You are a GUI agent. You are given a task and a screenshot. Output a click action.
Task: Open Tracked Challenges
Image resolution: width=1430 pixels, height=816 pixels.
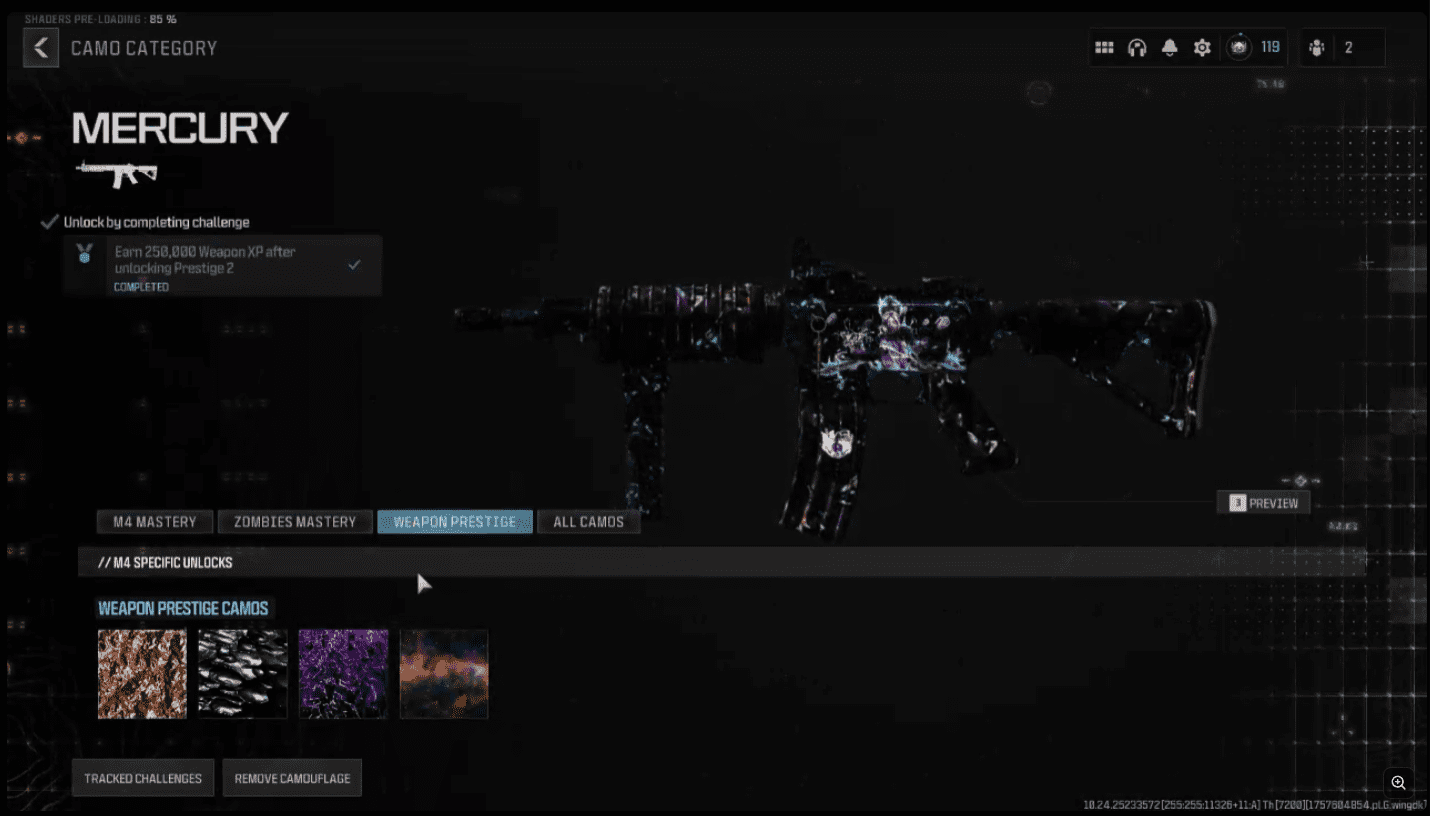click(143, 778)
